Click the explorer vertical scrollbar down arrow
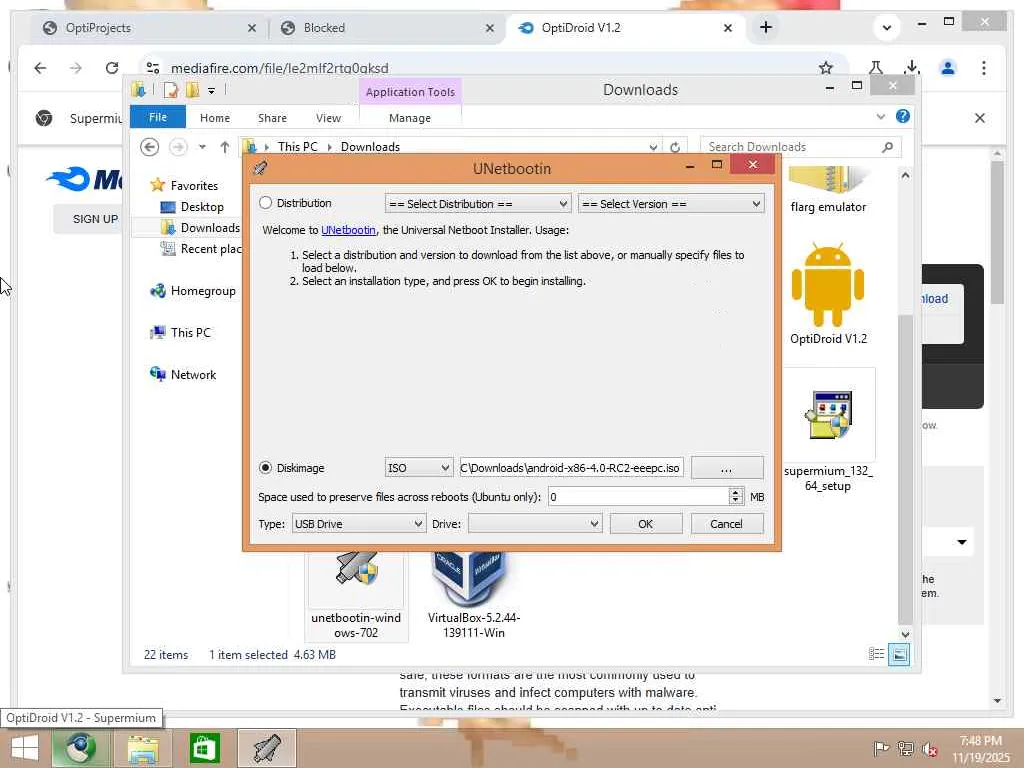The width and height of the screenshot is (1024, 768). tap(905, 634)
